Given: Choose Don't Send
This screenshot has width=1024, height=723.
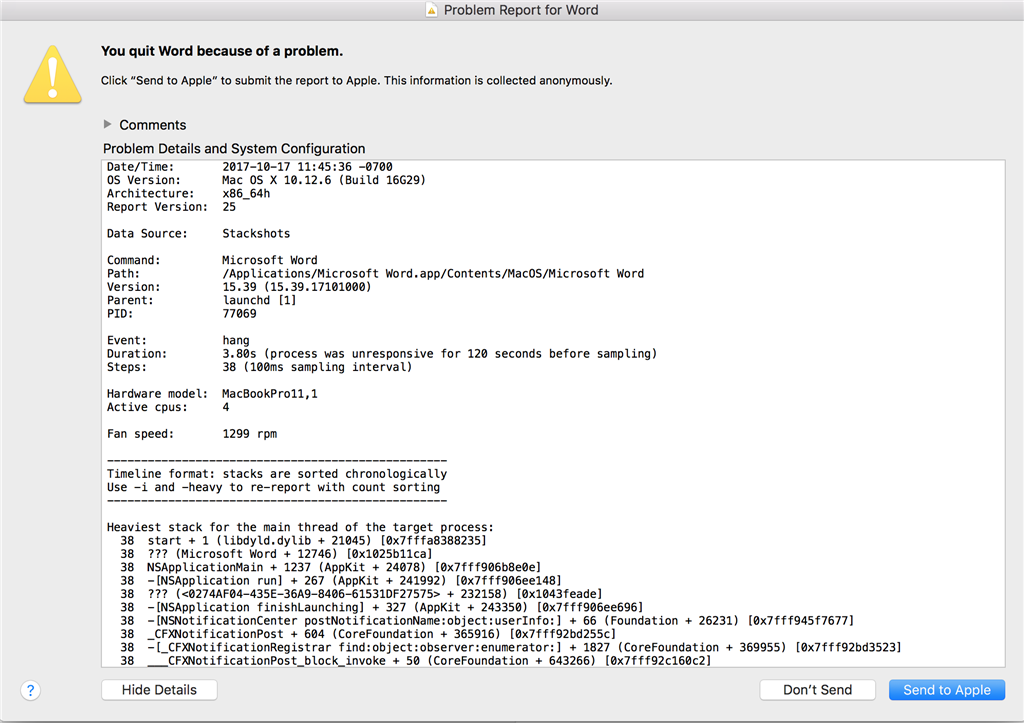Looking at the screenshot, I should point(817,690).
